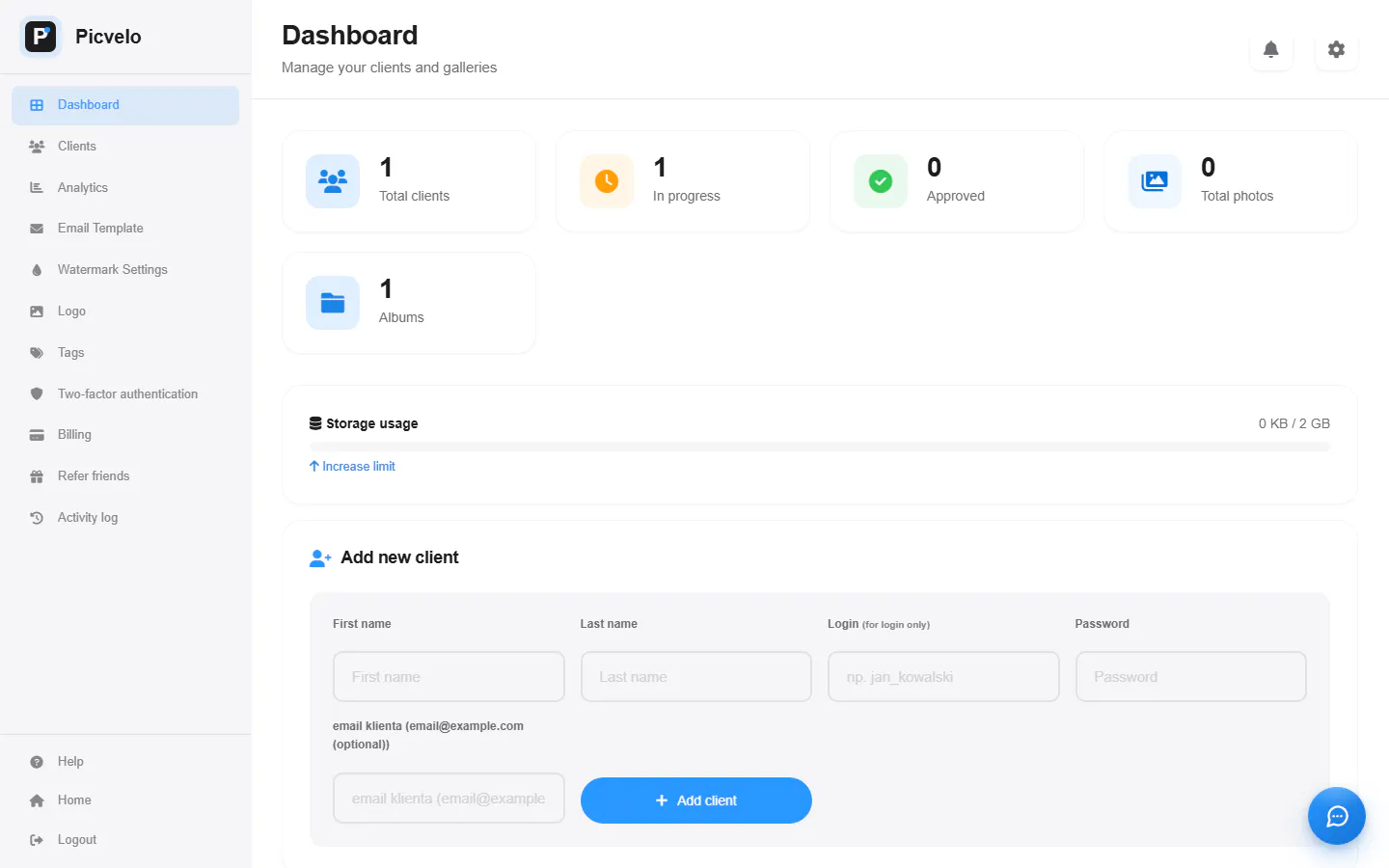The width and height of the screenshot is (1389, 868).
Task: Click the Increase limit link
Action: pyautogui.click(x=352, y=467)
